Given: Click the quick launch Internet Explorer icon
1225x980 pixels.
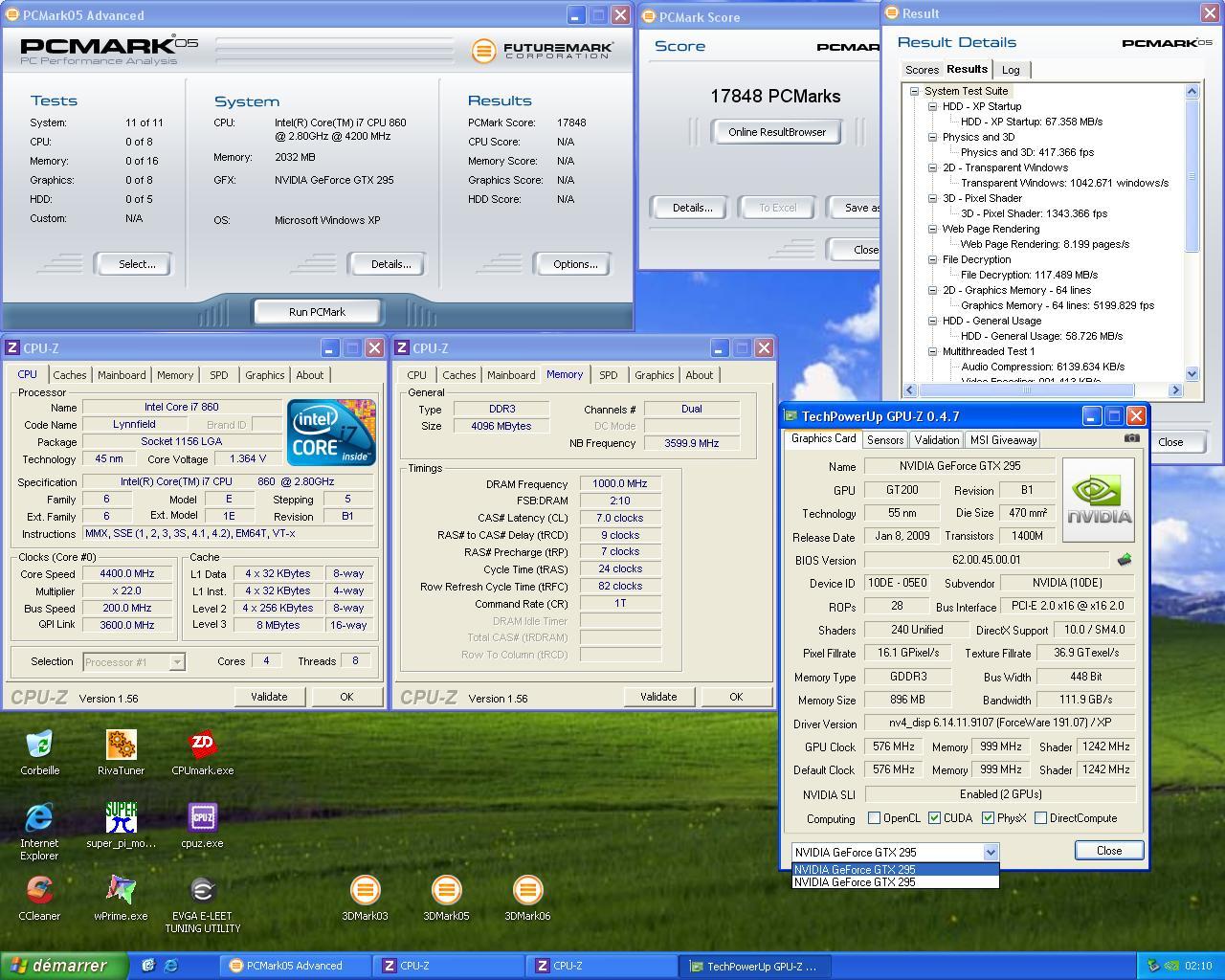Looking at the screenshot, I should click(x=171, y=966).
